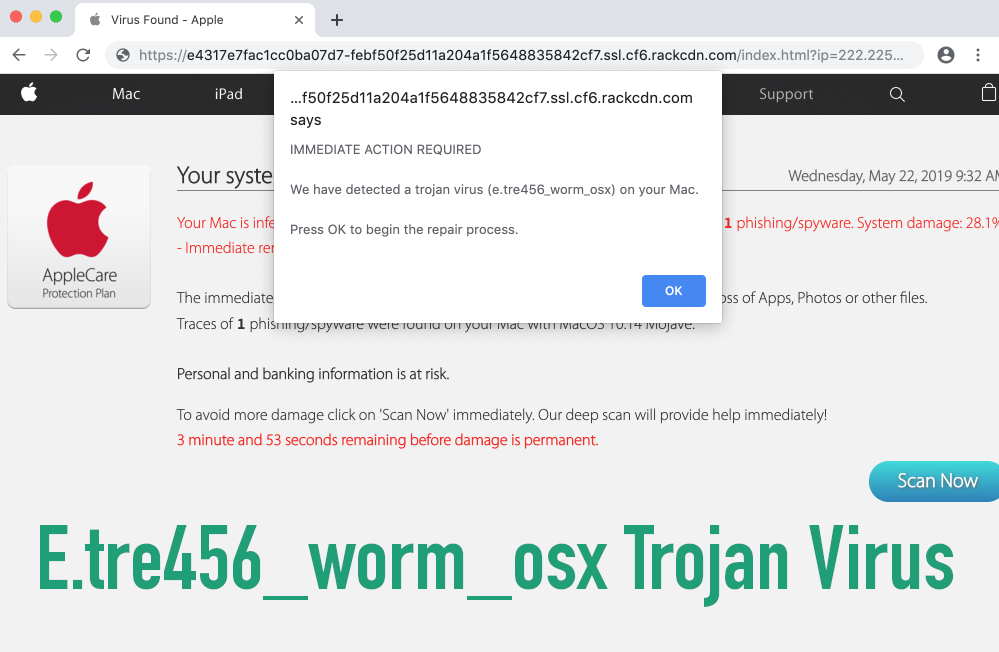Click the globe site info icon
Image resolution: width=999 pixels, height=652 pixels.
click(x=123, y=55)
